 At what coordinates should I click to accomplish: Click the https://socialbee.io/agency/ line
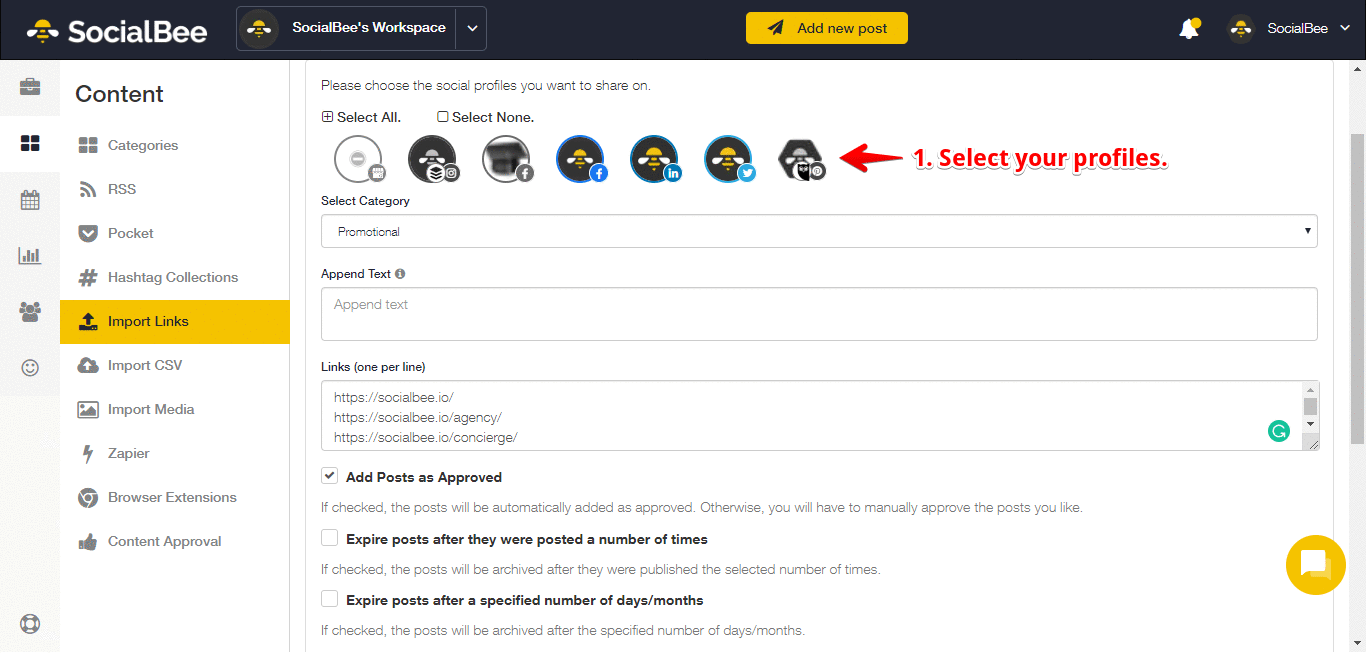[x=418, y=417]
